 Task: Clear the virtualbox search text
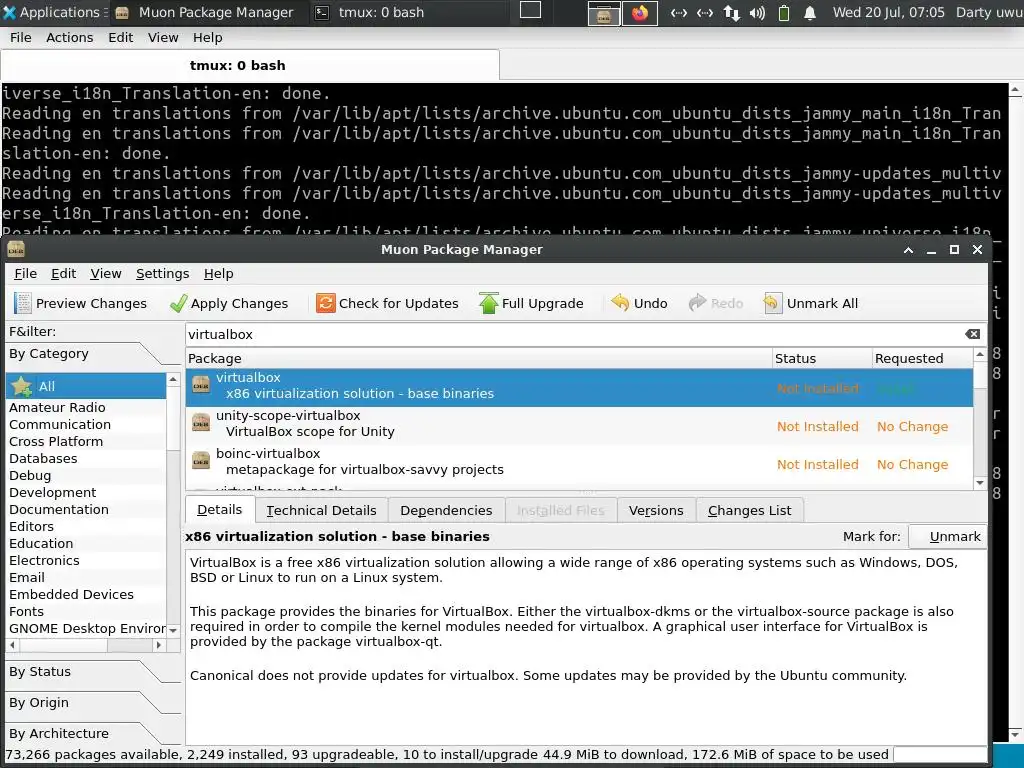coord(972,334)
